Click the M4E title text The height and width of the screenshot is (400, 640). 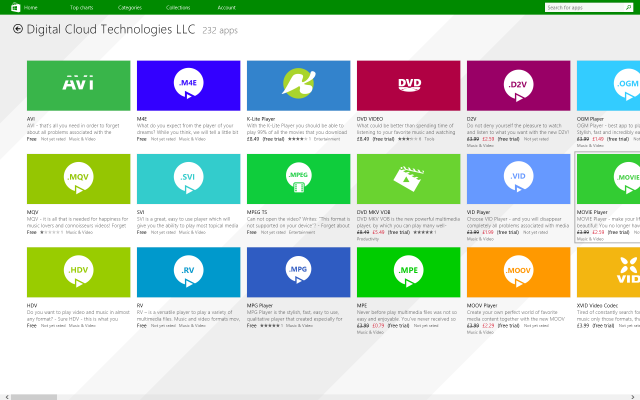pyautogui.click(x=142, y=119)
